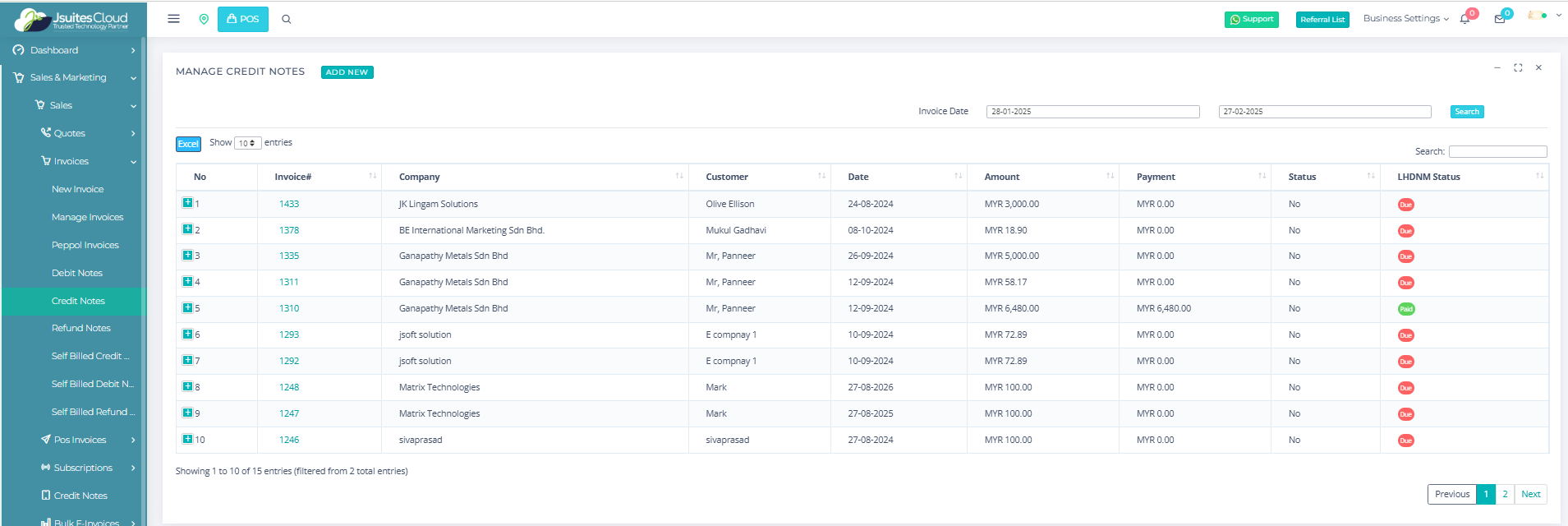Click the Add New button
The width and height of the screenshot is (1568, 526).
[x=347, y=72]
